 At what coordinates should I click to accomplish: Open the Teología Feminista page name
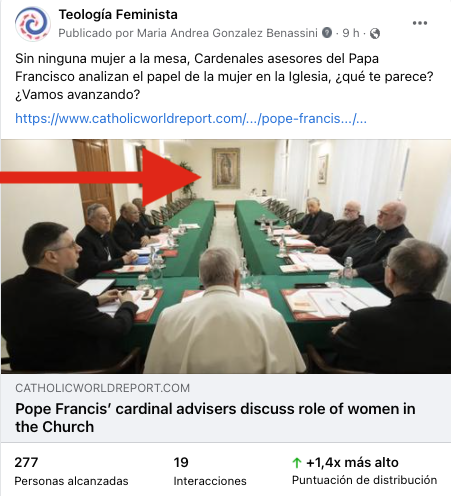118,15
